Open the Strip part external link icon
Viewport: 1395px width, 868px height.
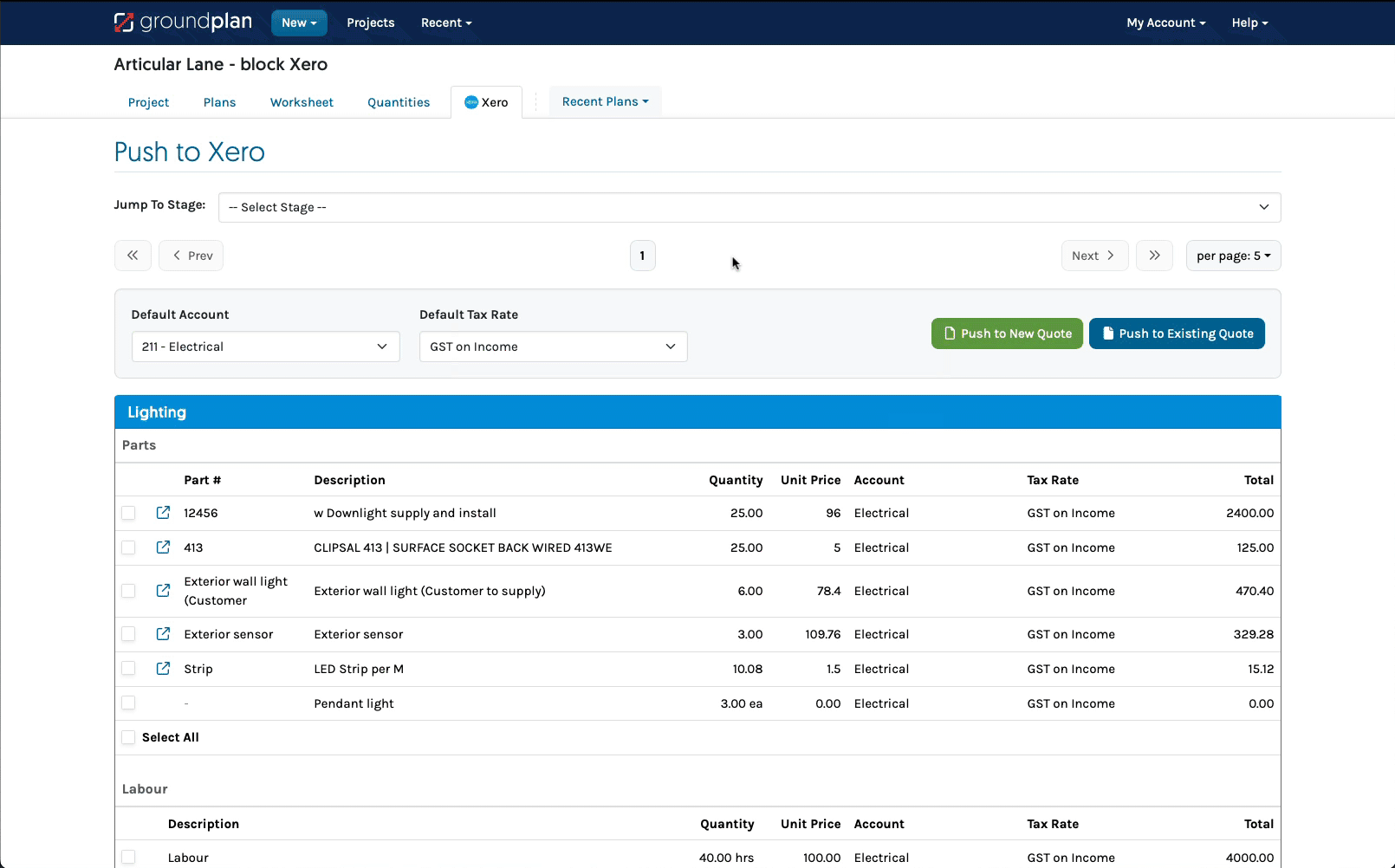(x=163, y=668)
